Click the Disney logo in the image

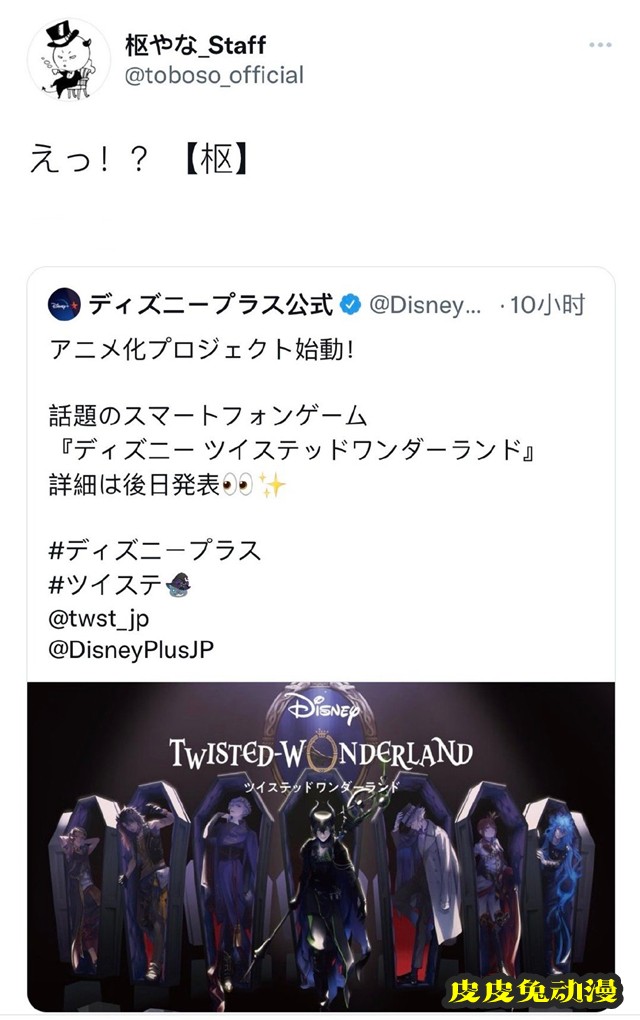pos(321,708)
